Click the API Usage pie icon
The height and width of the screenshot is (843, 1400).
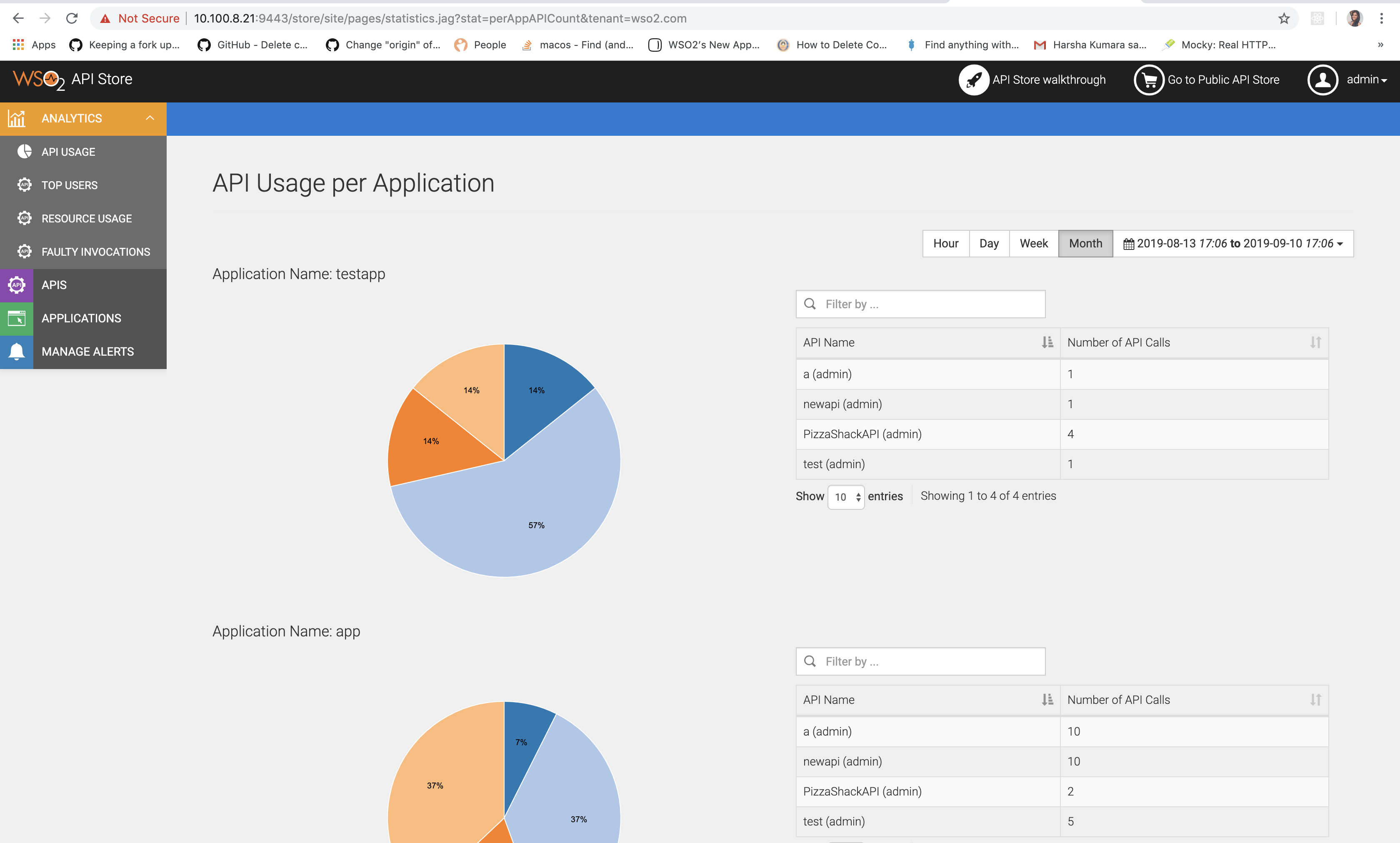tap(25, 152)
